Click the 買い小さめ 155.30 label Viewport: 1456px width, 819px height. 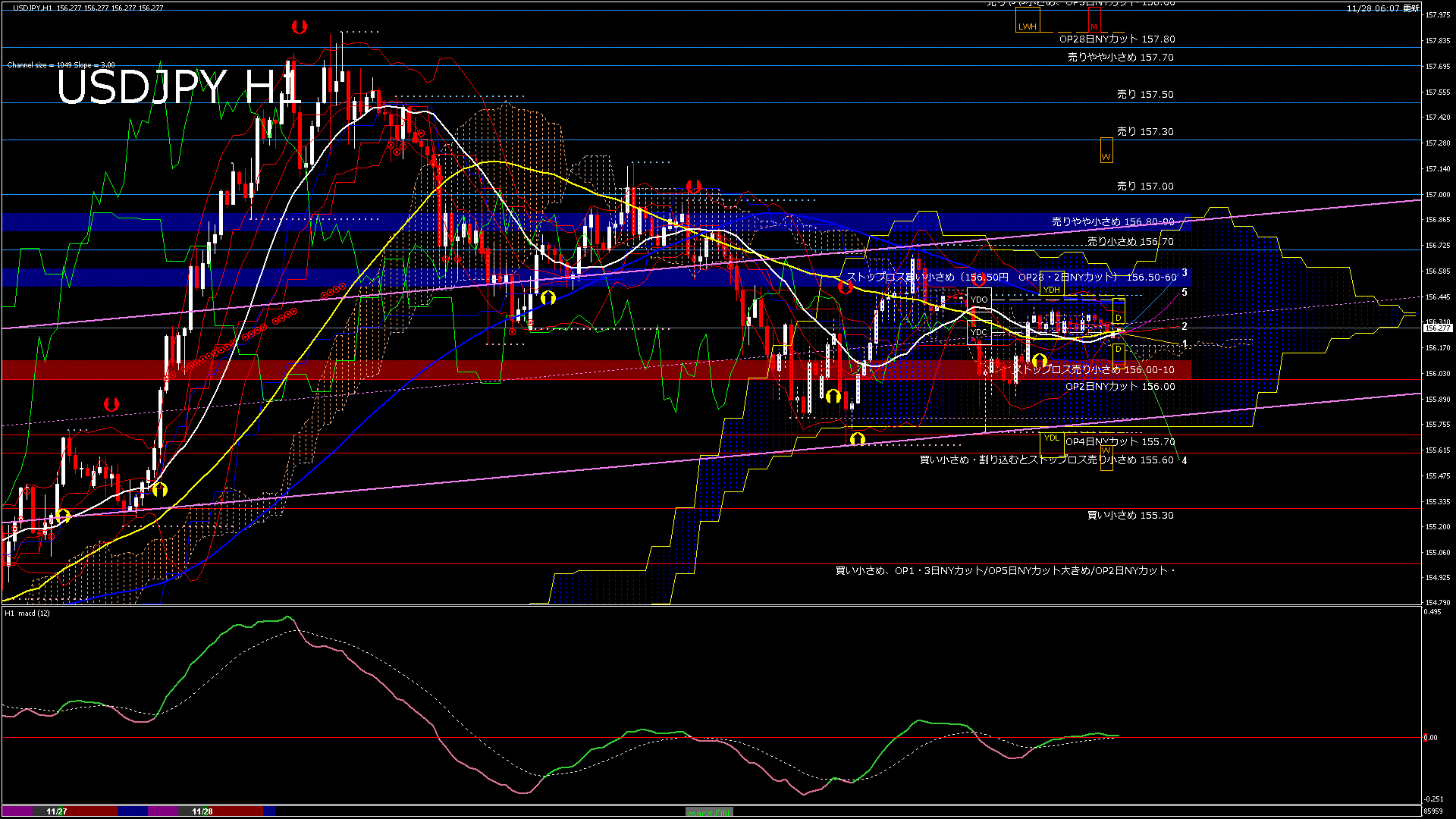[1130, 516]
